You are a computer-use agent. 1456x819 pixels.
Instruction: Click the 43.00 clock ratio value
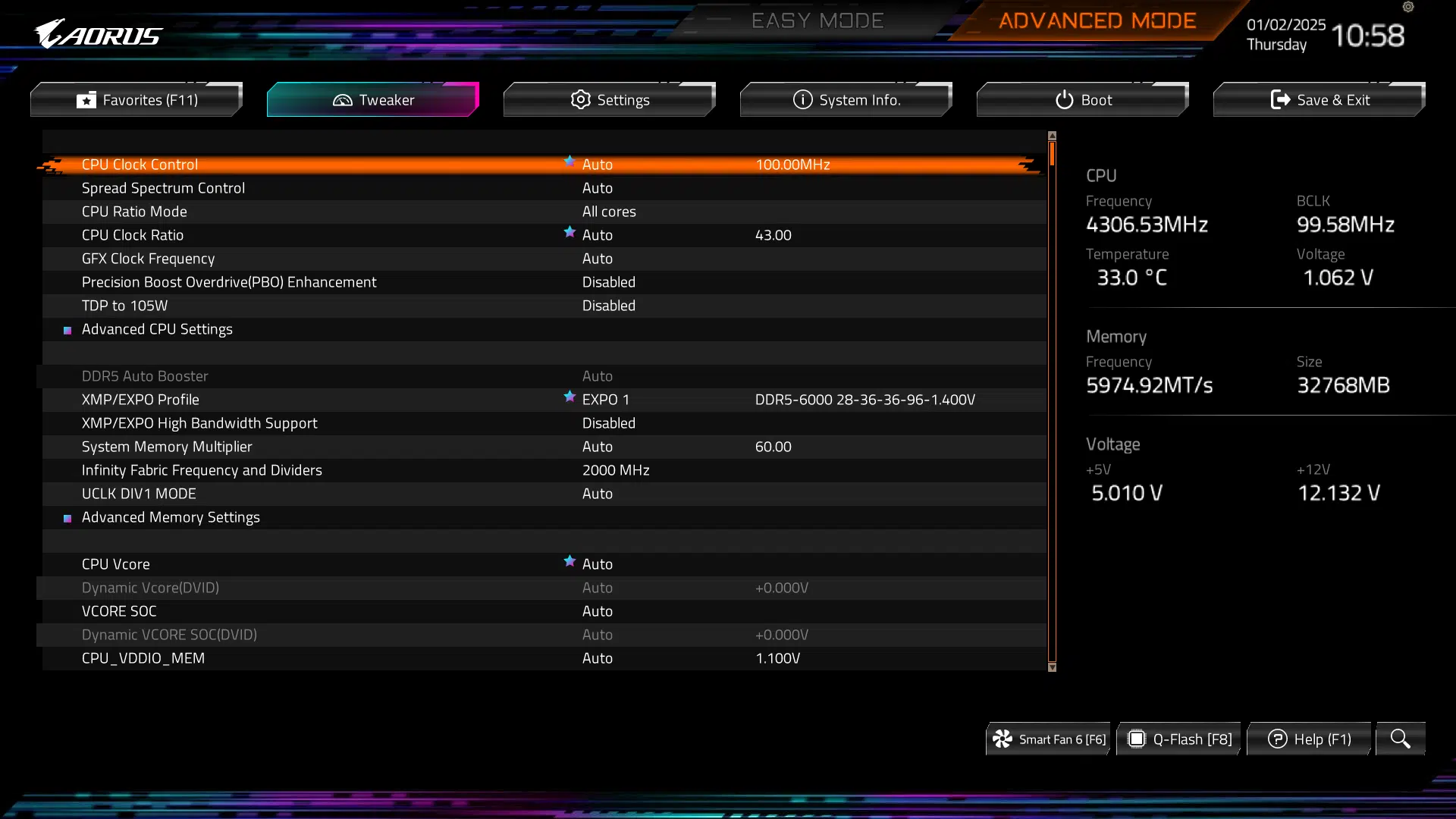click(x=773, y=235)
